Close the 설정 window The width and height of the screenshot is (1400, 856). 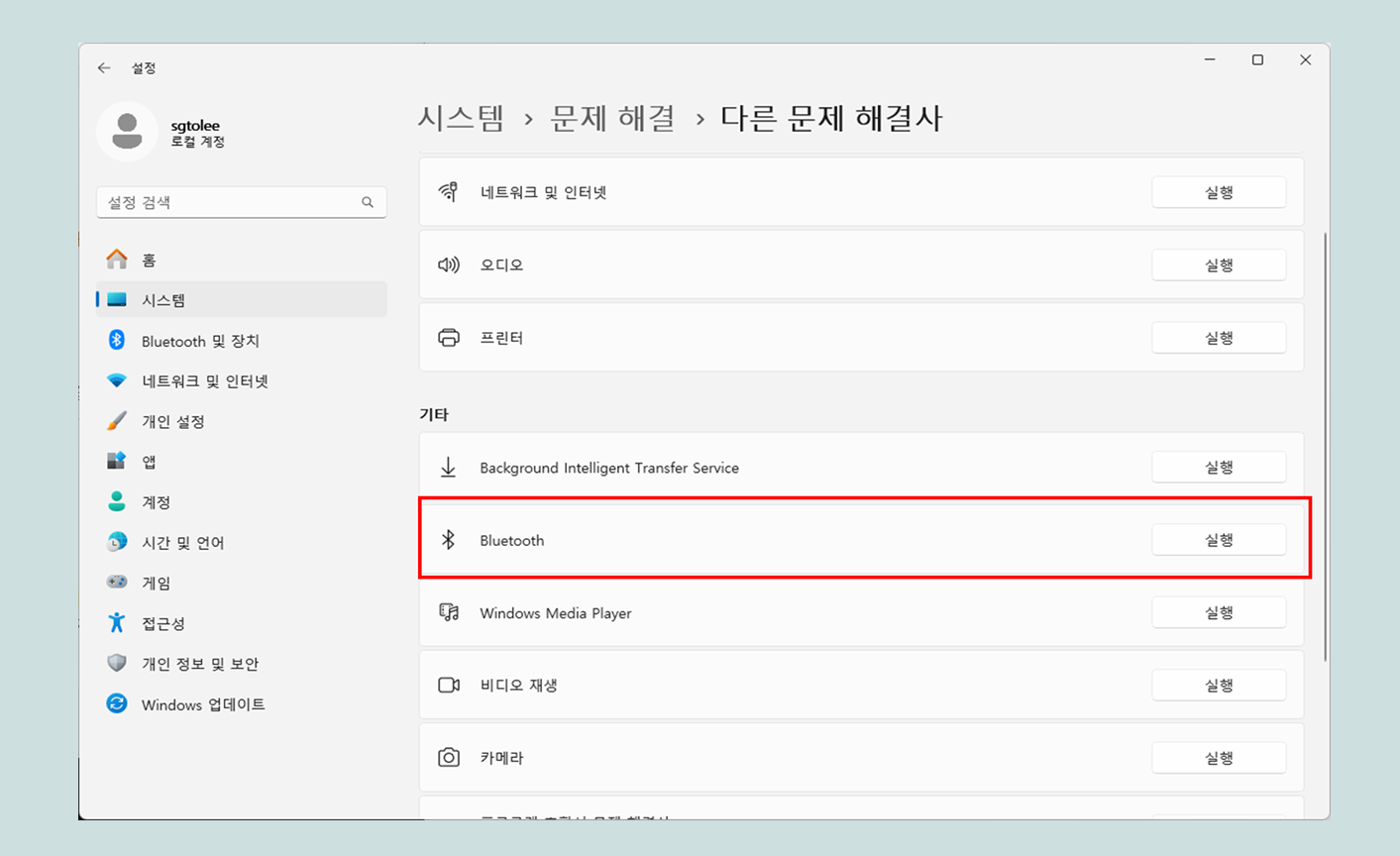click(1306, 60)
